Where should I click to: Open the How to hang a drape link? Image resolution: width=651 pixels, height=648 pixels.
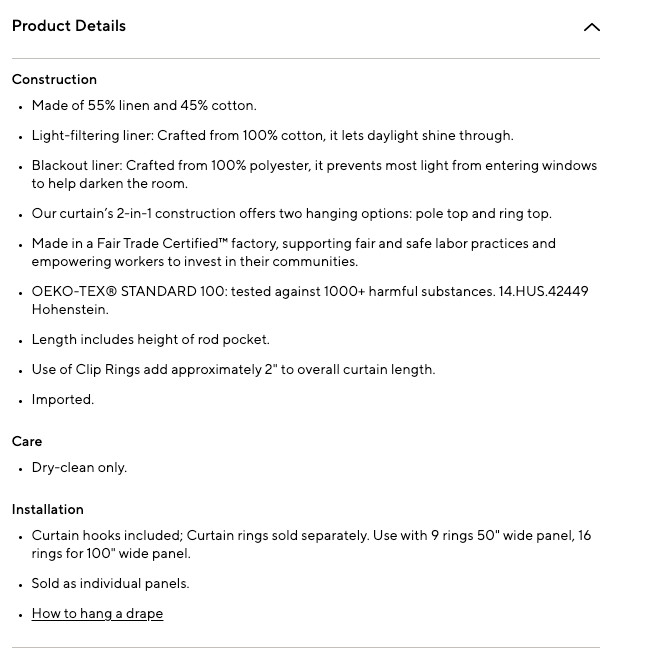click(x=97, y=614)
